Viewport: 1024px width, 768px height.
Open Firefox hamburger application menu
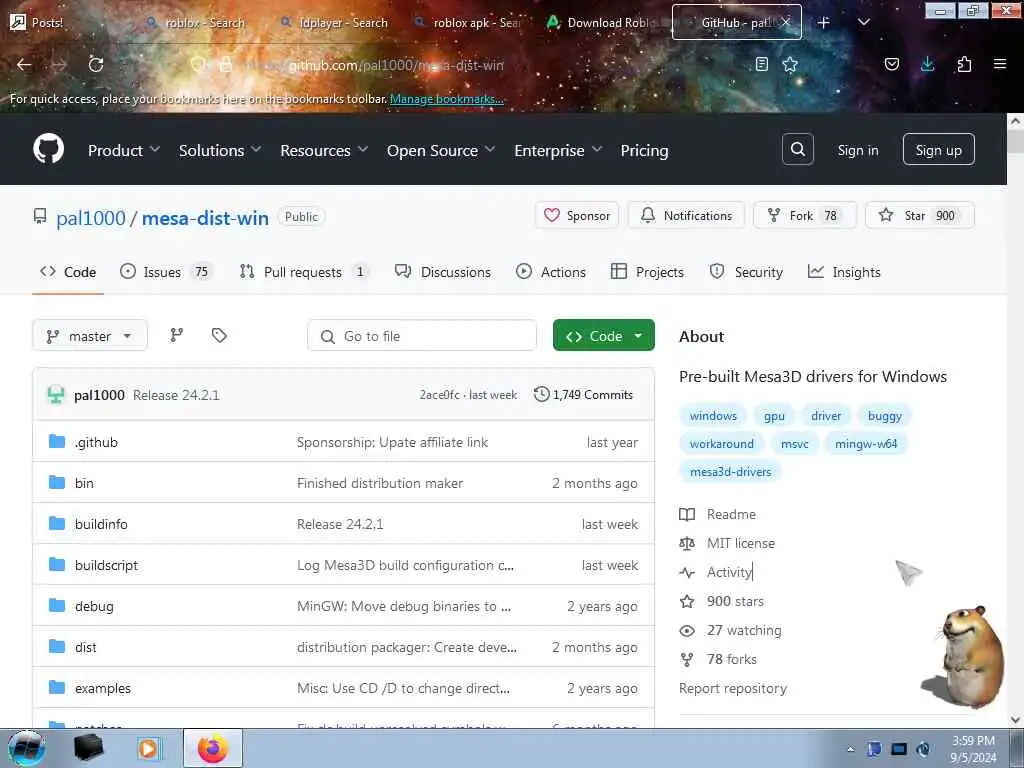pos(999,64)
